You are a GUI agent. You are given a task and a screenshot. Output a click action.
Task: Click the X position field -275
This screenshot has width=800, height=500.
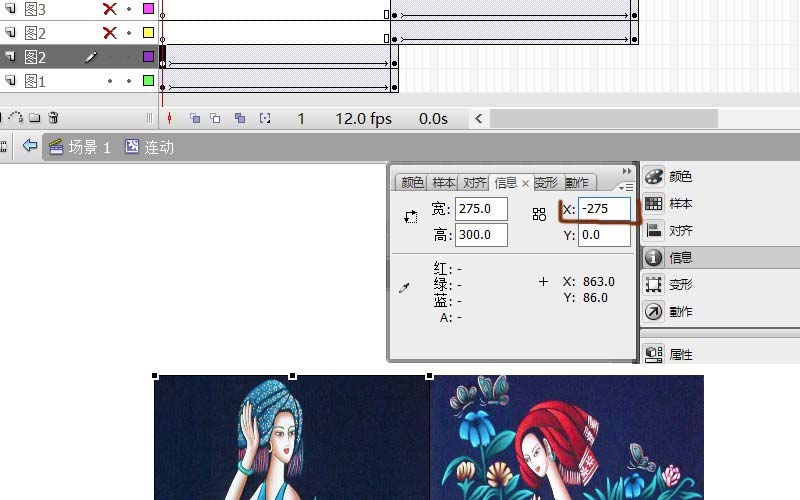pyautogui.click(x=604, y=209)
